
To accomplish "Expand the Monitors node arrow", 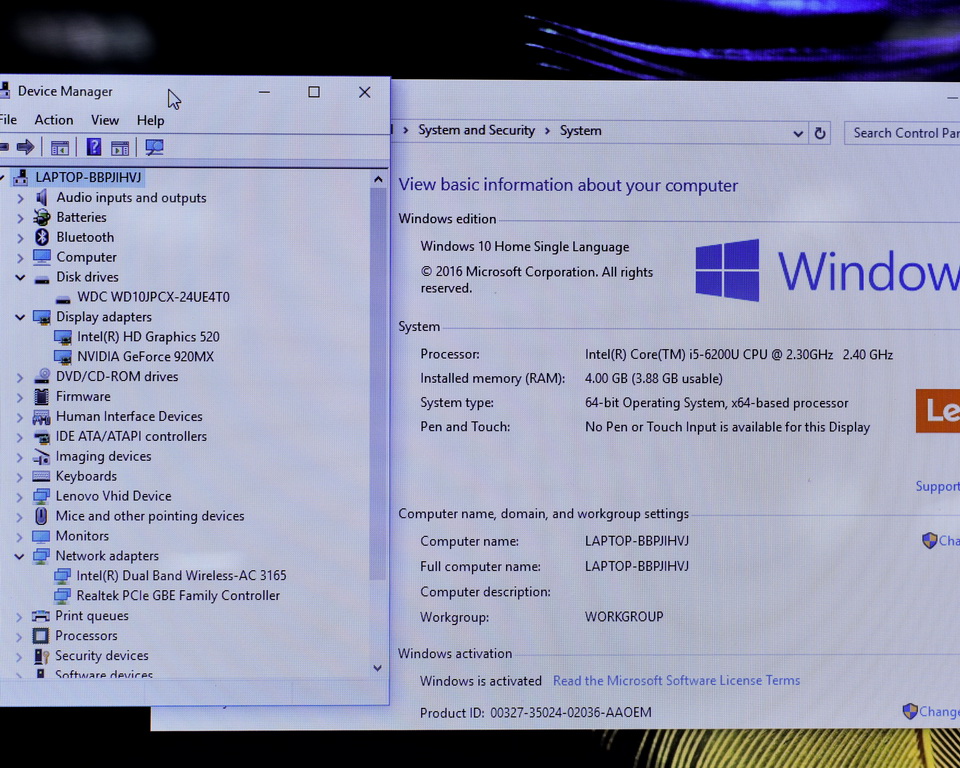I will [20, 536].
